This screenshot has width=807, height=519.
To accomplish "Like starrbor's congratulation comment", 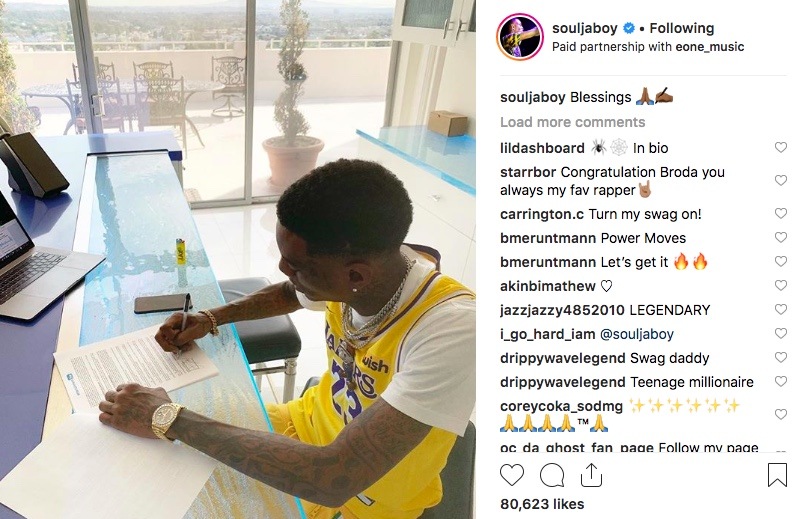I will pos(781,180).
